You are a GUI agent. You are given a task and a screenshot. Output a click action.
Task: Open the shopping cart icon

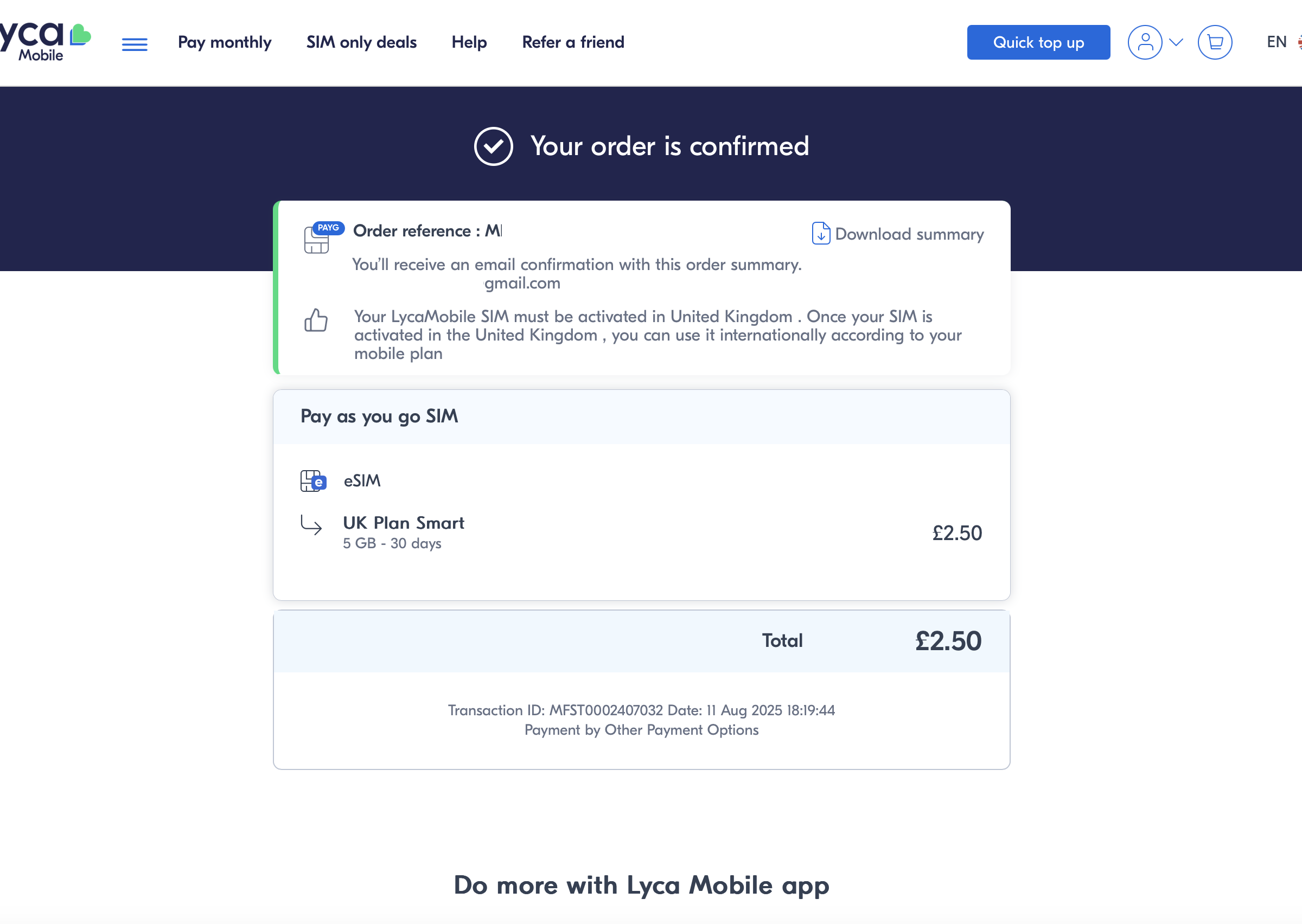click(1215, 42)
